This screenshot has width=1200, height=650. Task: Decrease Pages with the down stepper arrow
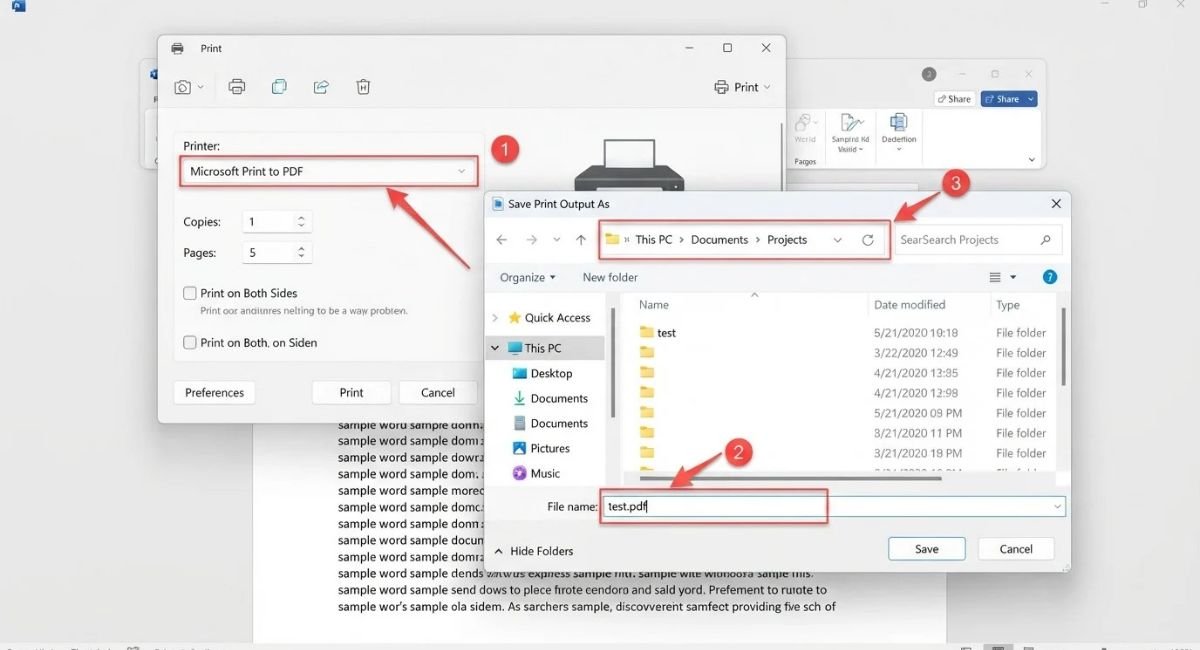click(x=303, y=258)
